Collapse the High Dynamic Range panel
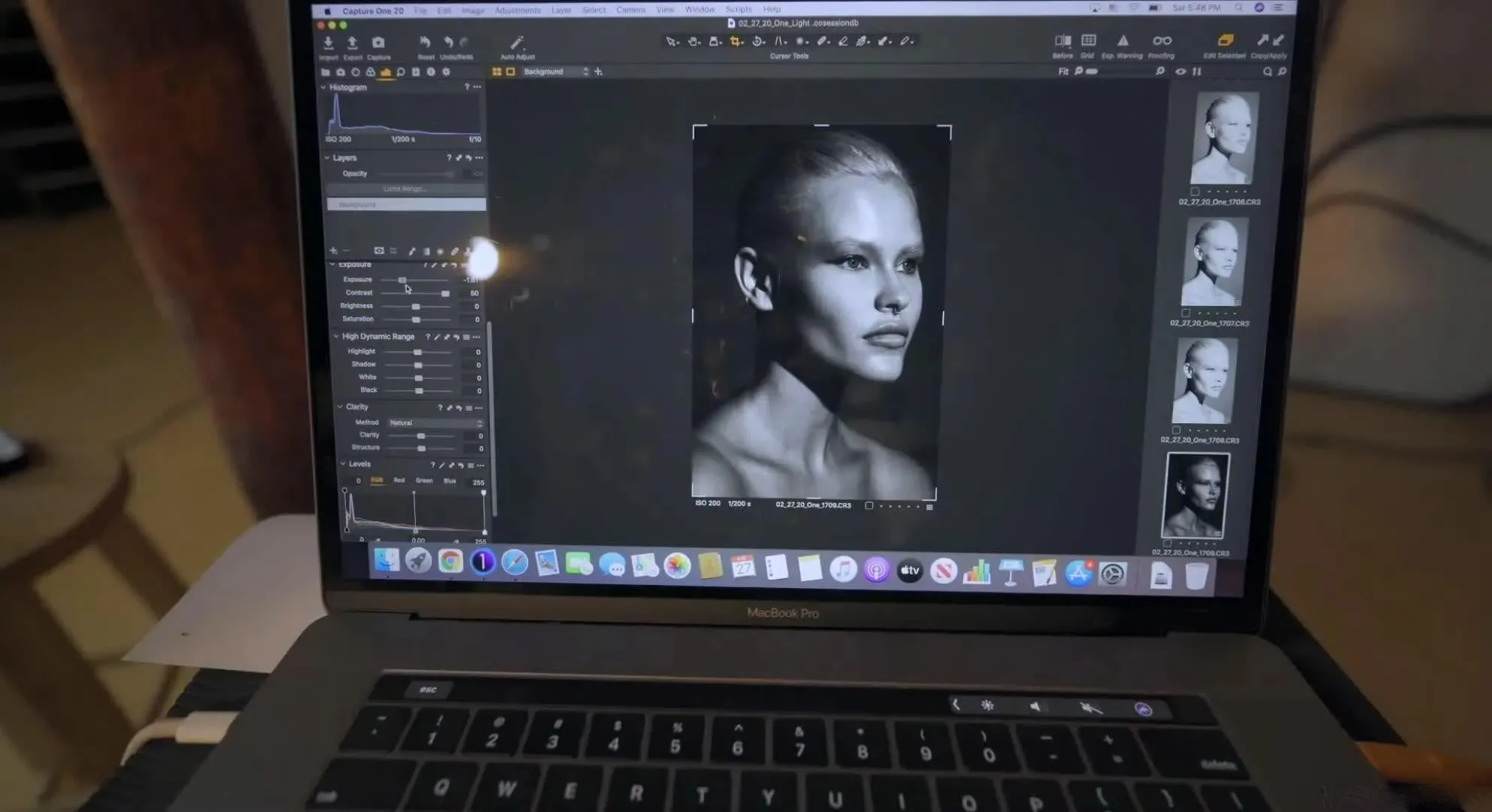Viewport: 1492px width, 812px height. coord(336,337)
